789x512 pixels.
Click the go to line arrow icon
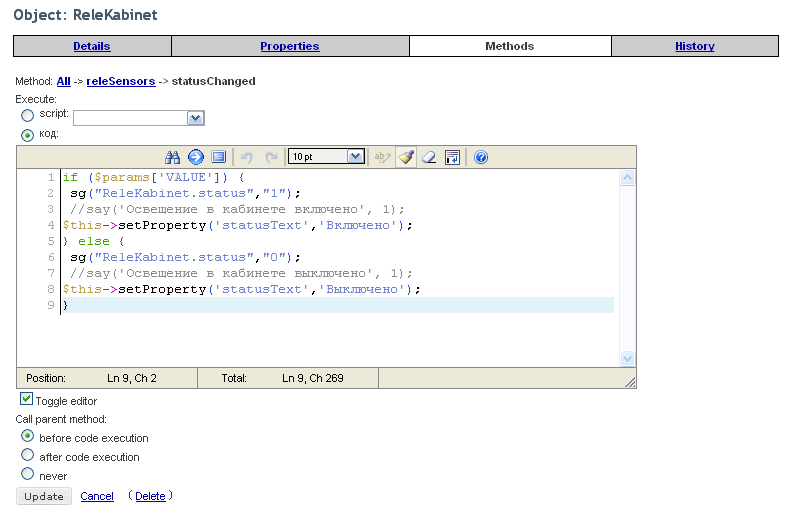pyautogui.click(x=196, y=157)
